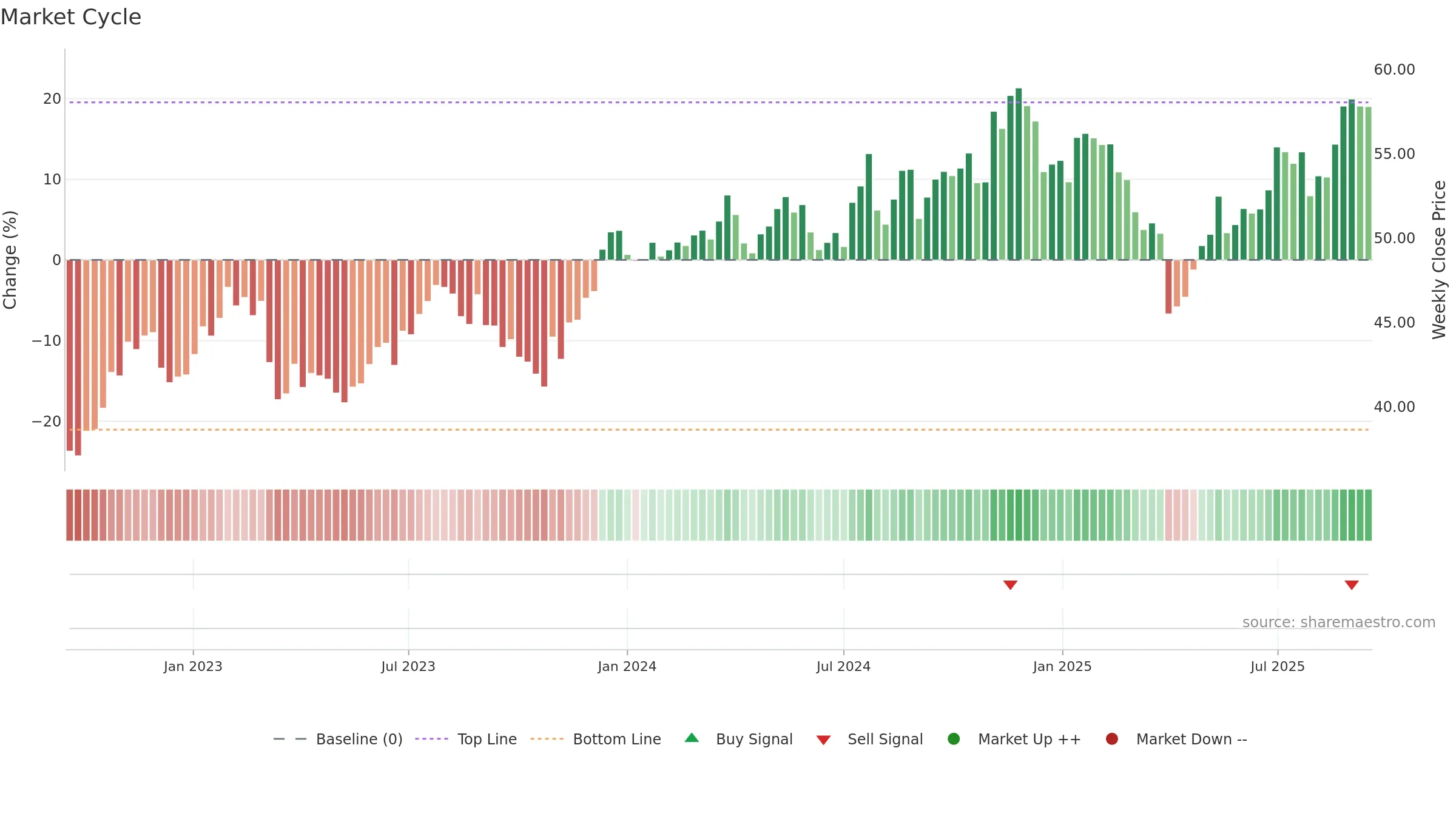This screenshot has height=819, width=1456.
Task: Click the orange dotted bottom line in chart
Action: [719, 430]
